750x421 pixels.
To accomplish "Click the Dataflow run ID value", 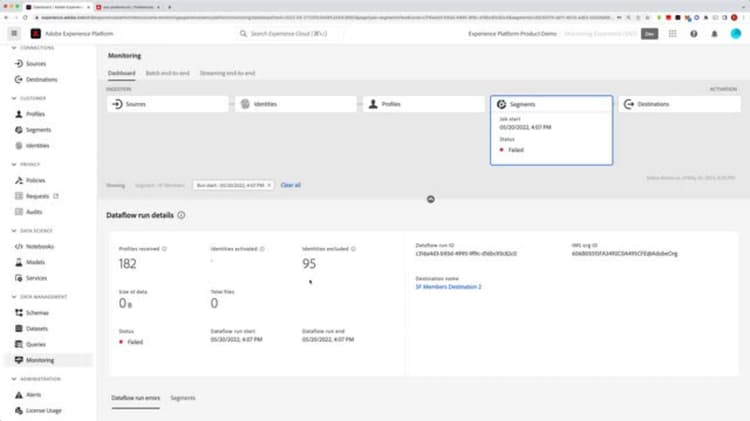I will pos(466,254).
